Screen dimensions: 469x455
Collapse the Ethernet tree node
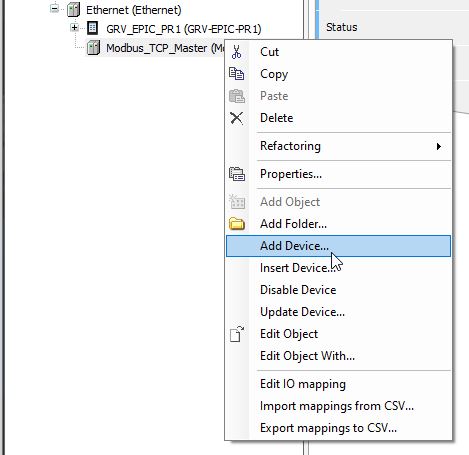pyautogui.click(x=54, y=8)
